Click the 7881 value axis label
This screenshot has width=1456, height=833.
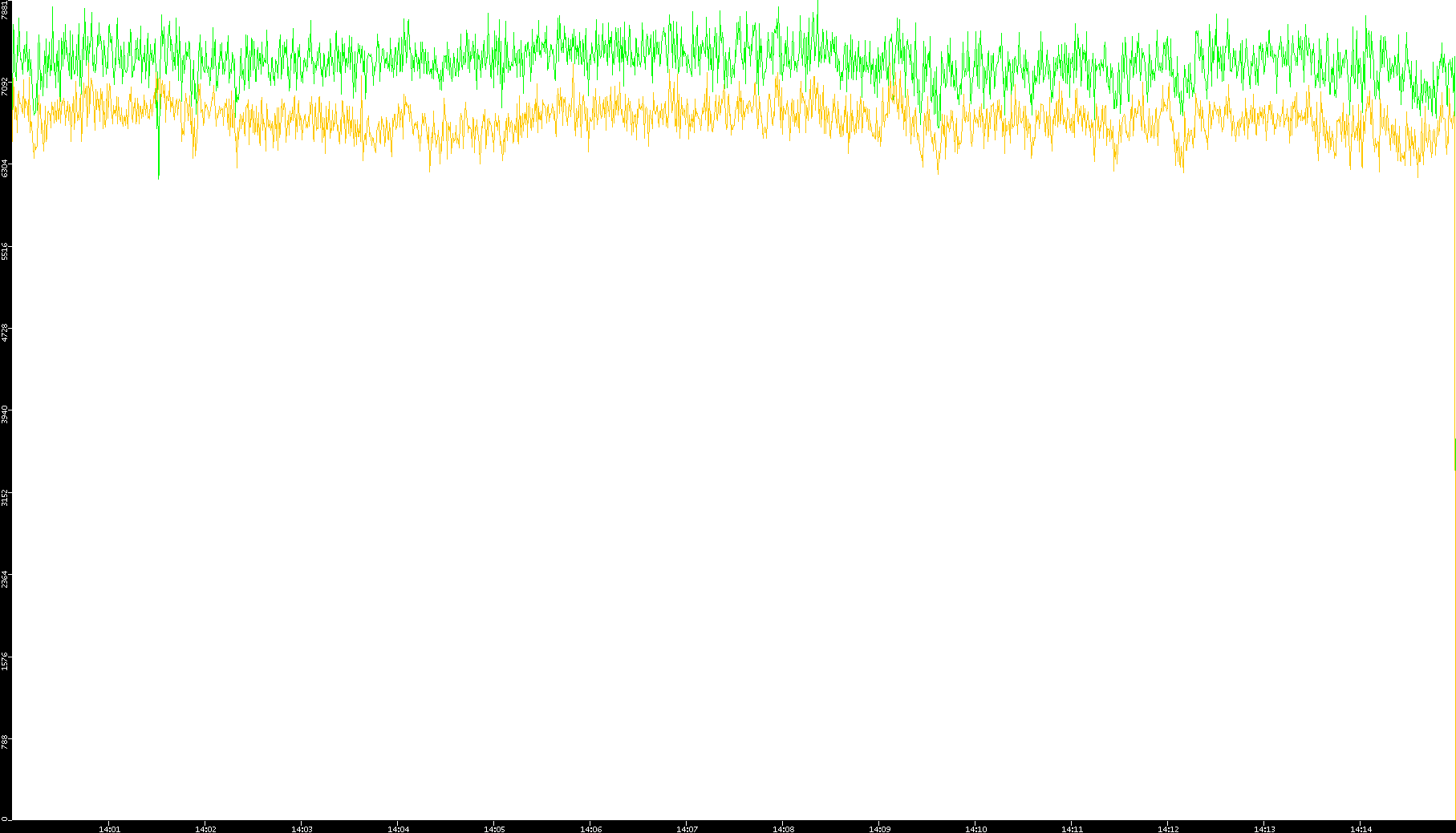(x=5, y=10)
